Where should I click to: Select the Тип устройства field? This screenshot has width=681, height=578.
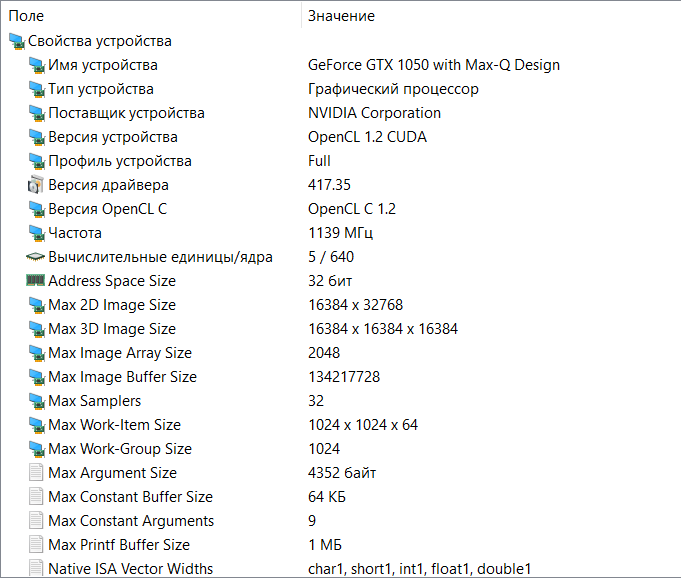click(101, 89)
